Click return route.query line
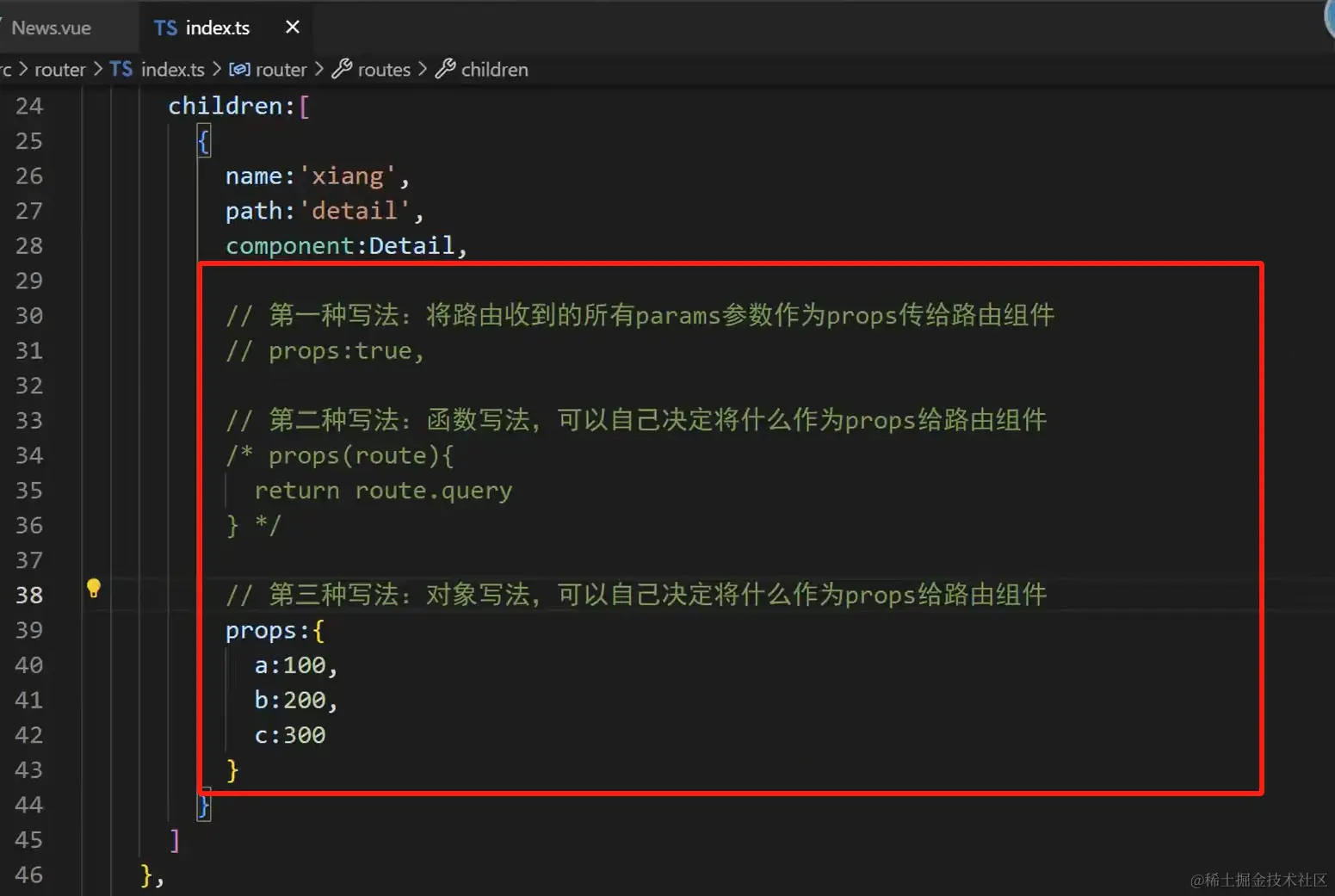Viewport: 1335px width, 896px height. 383,491
